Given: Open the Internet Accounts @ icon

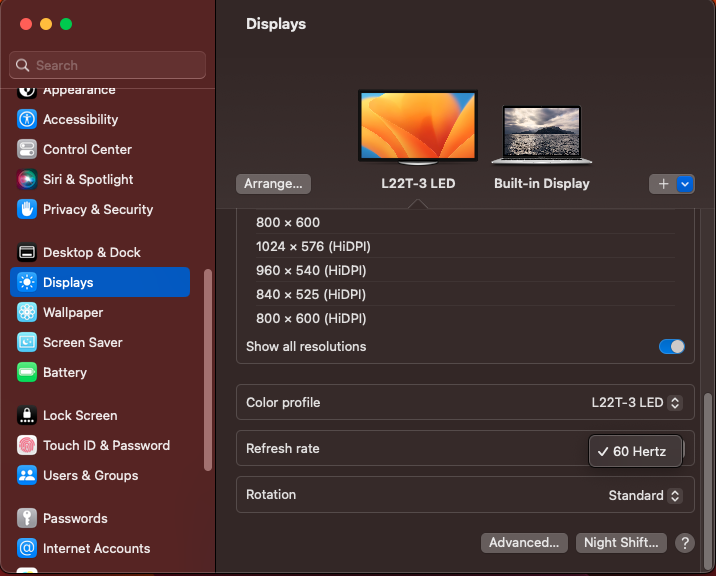Looking at the screenshot, I should (x=27, y=548).
